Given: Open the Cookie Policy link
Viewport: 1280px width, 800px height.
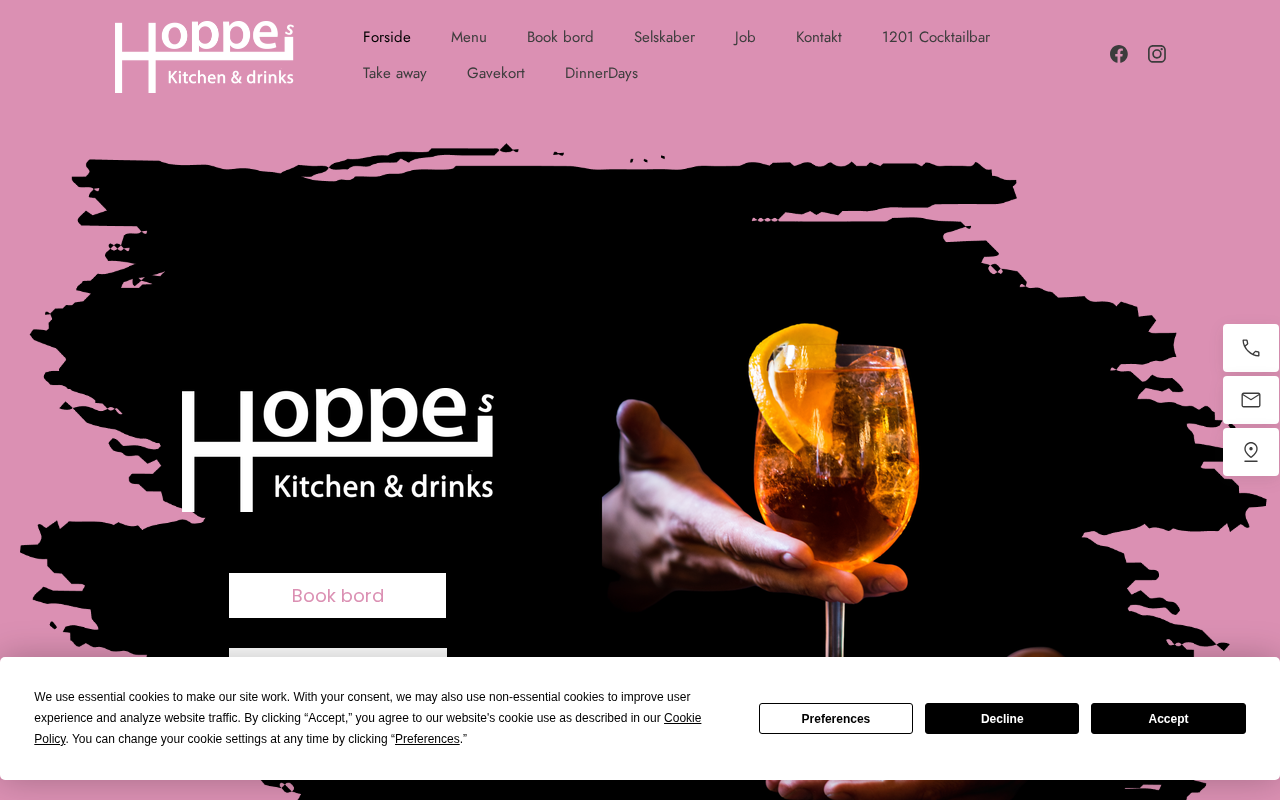Looking at the screenshot, I should click(x=368, y=728).
